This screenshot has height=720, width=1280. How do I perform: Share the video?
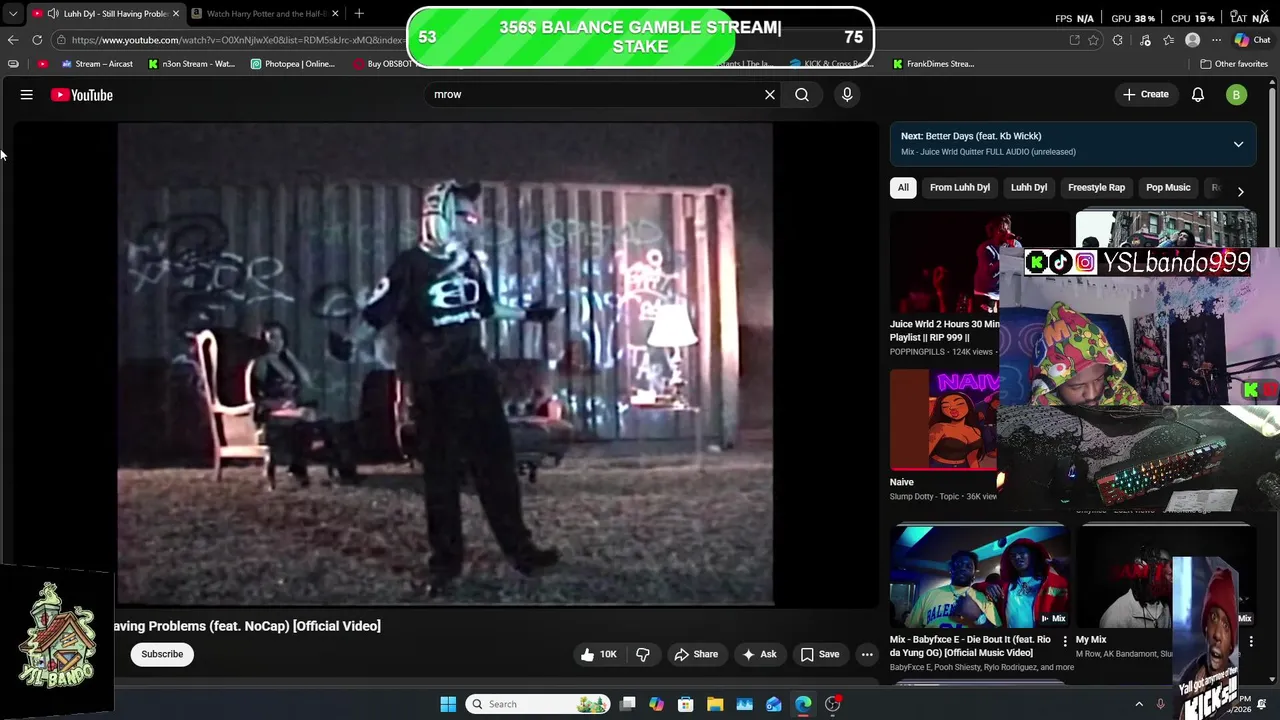(696, 654)
